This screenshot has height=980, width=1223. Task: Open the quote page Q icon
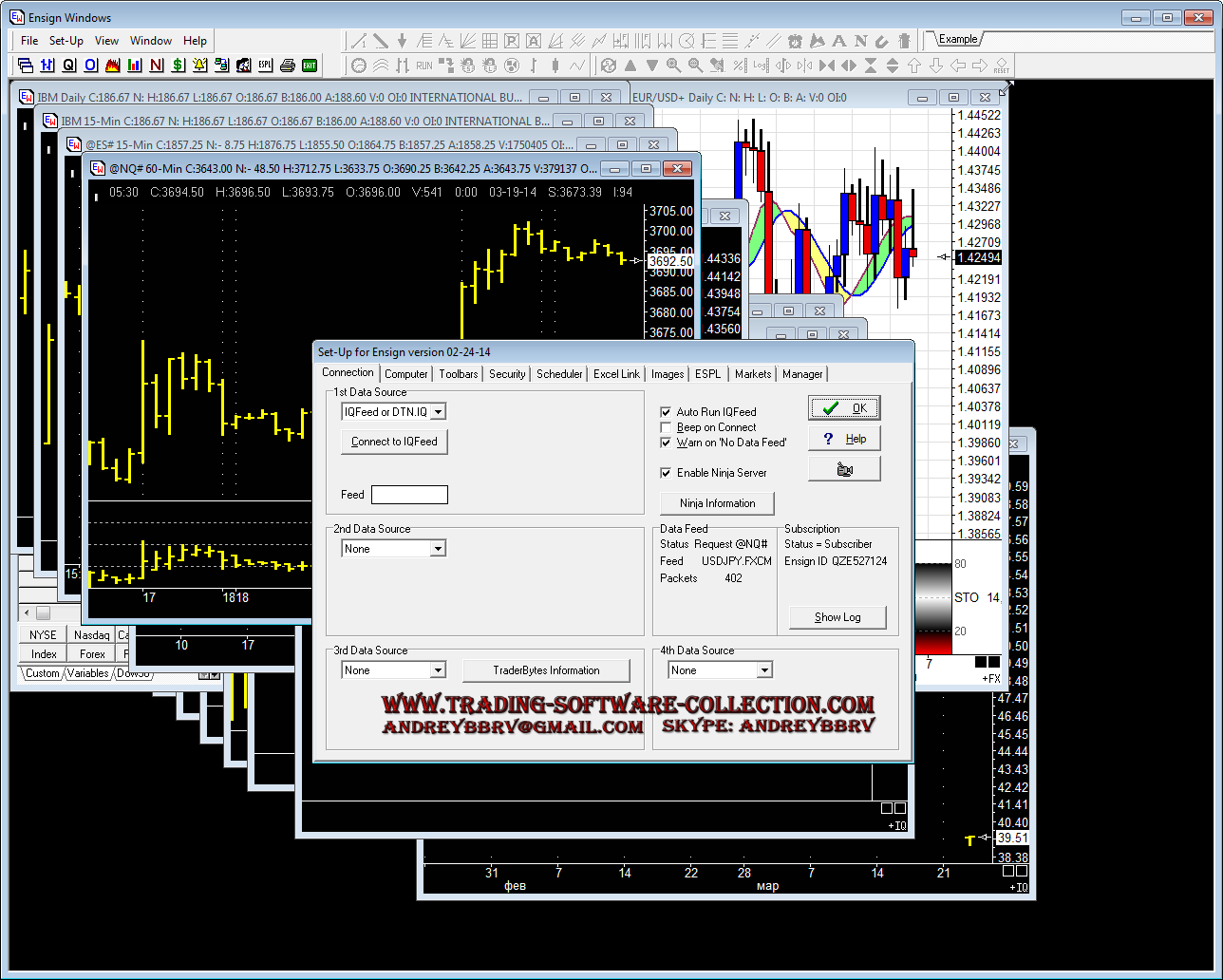coord(69,66)
